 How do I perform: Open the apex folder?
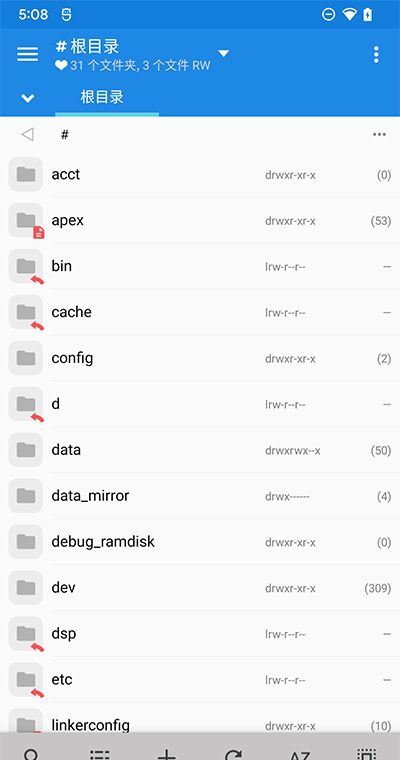pyautogui.click(x=200, y=221)
